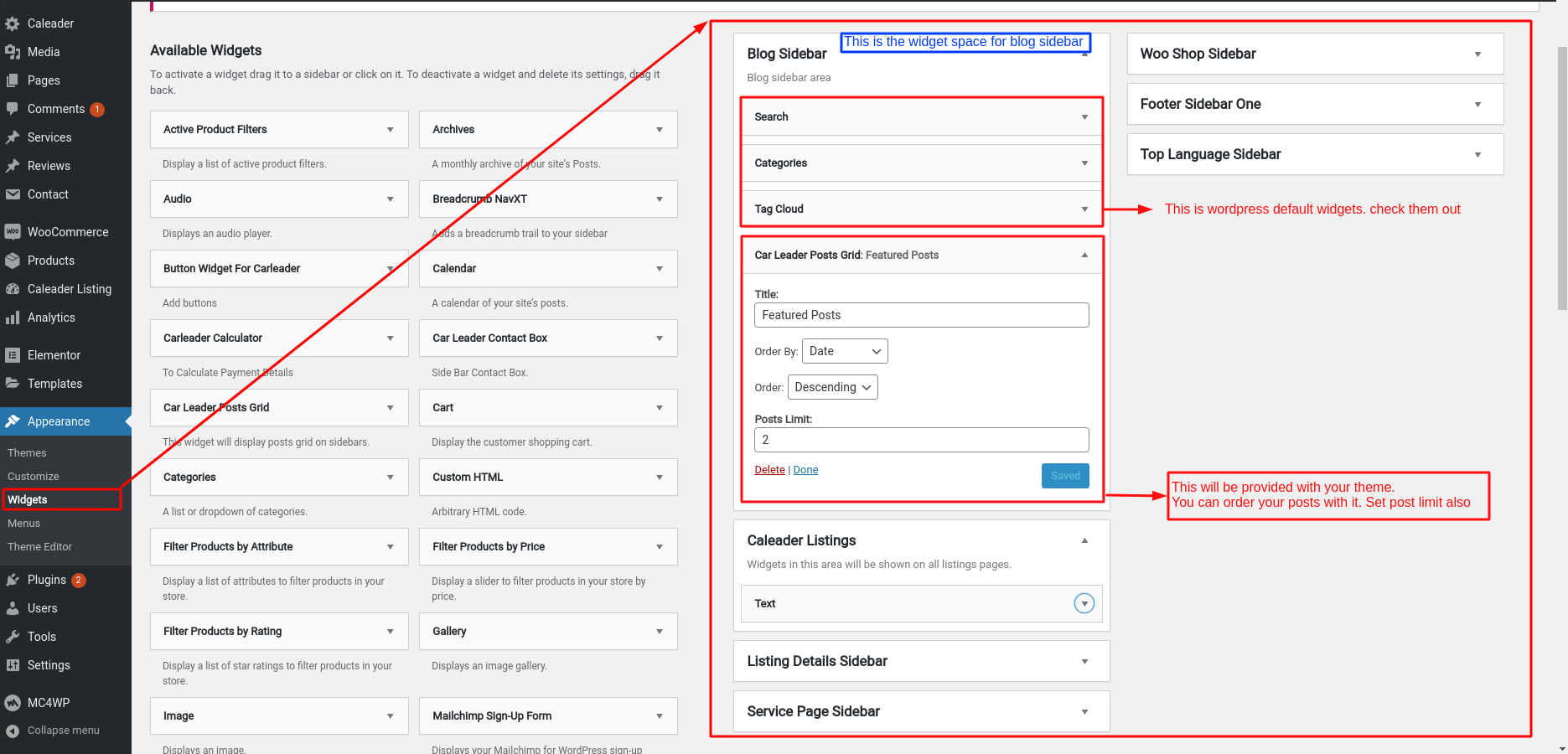
Task: Open the MC4WP mailchimp section
Action: 48,702
